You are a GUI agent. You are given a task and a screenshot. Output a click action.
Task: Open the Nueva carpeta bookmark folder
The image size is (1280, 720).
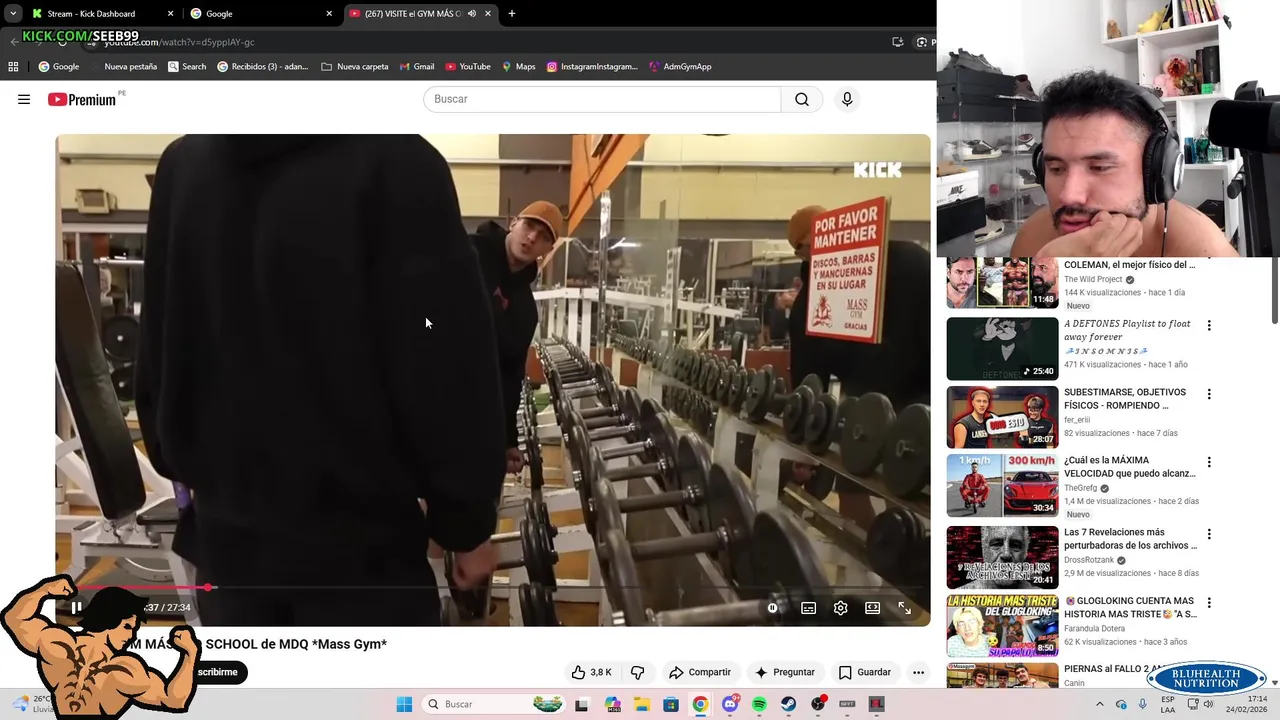pyautogui.click(x=355, y=67)
